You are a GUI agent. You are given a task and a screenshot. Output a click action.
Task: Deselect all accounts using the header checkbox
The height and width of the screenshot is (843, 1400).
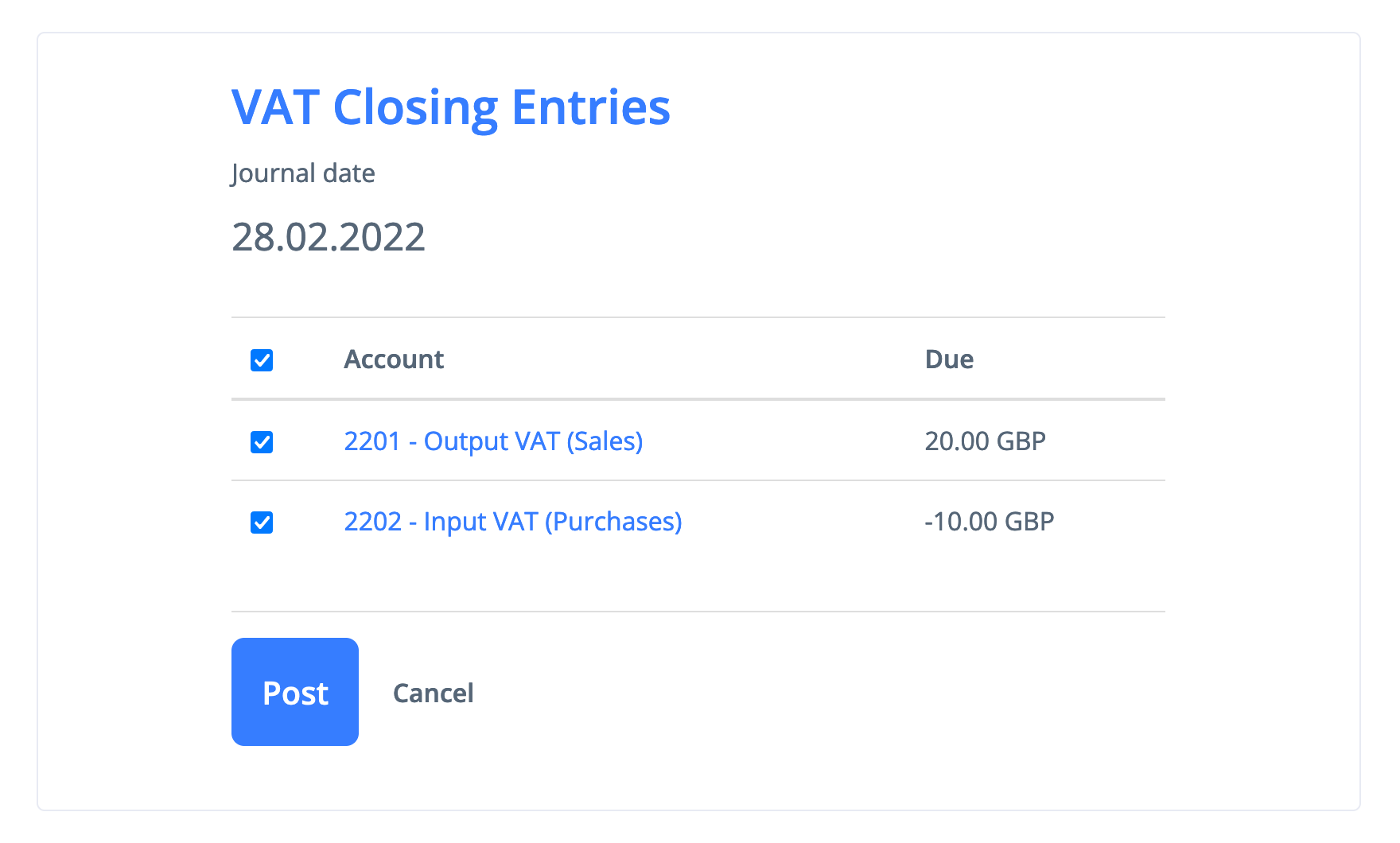coord(262,360)
